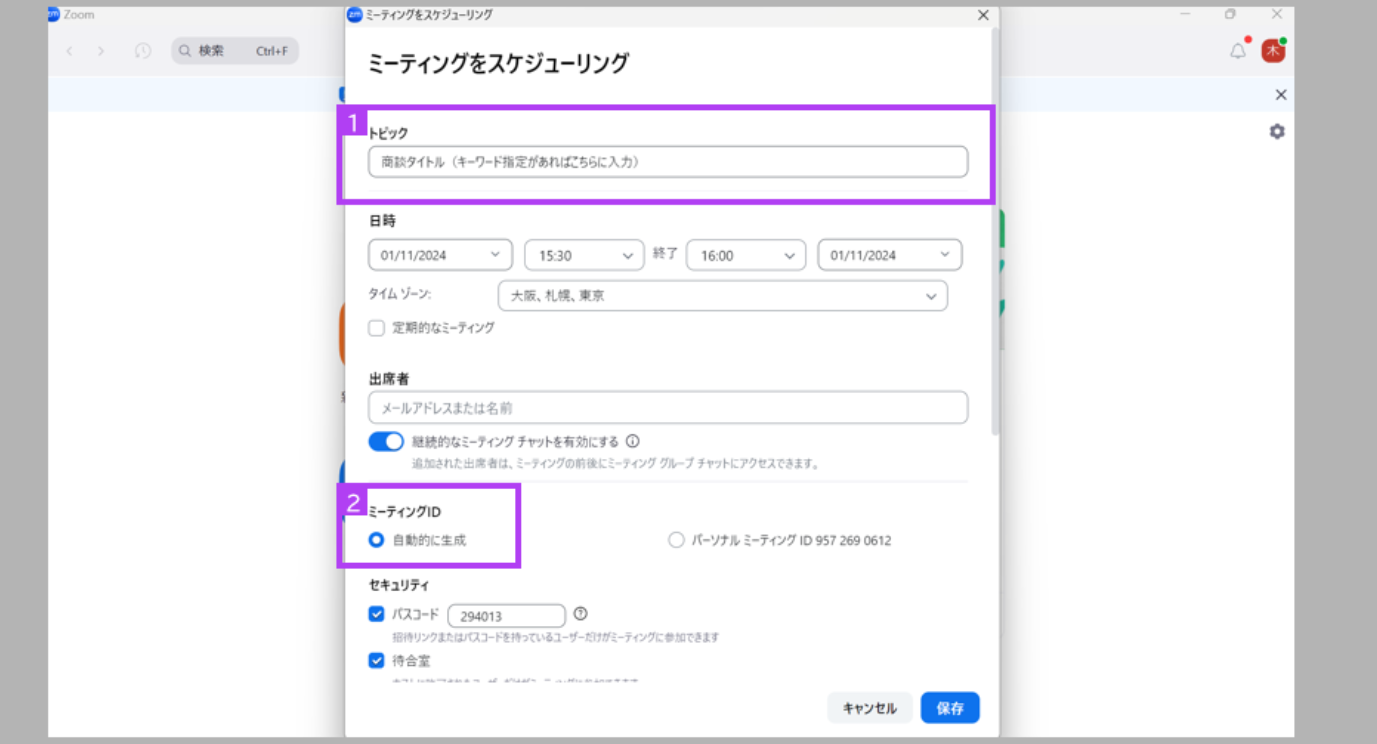Dismiss the blue banner with its X
This screenshot has width=1377, height=744.
pyautogui.click(x=1281, y=95)
